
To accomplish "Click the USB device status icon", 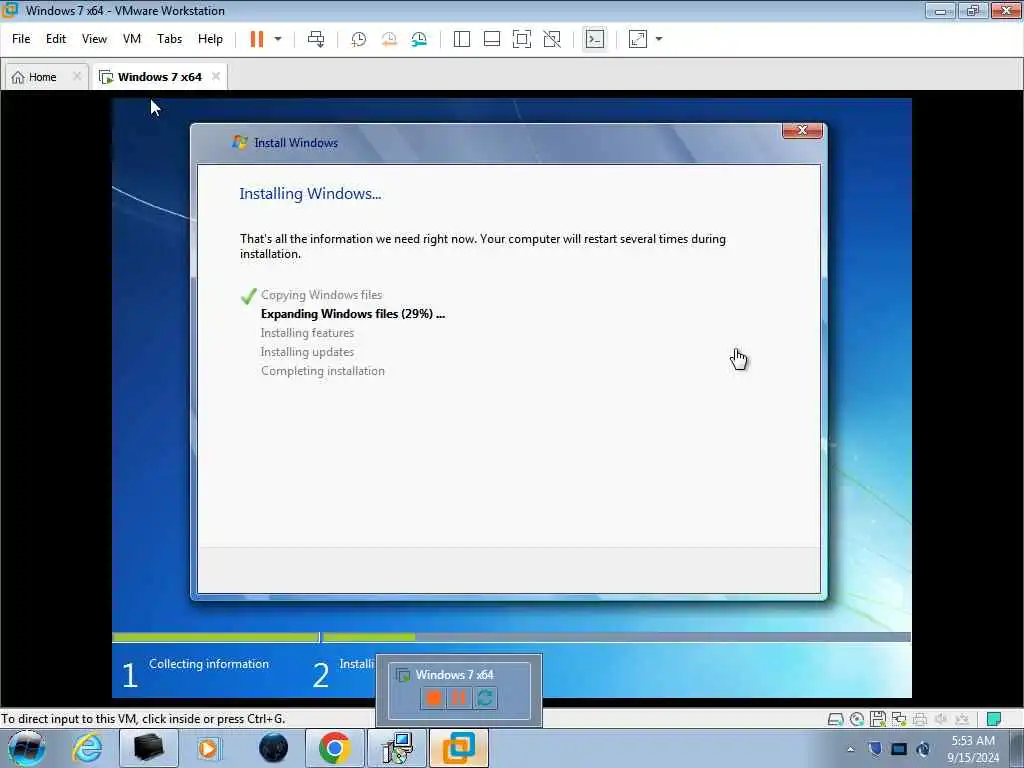I will 962,719.
